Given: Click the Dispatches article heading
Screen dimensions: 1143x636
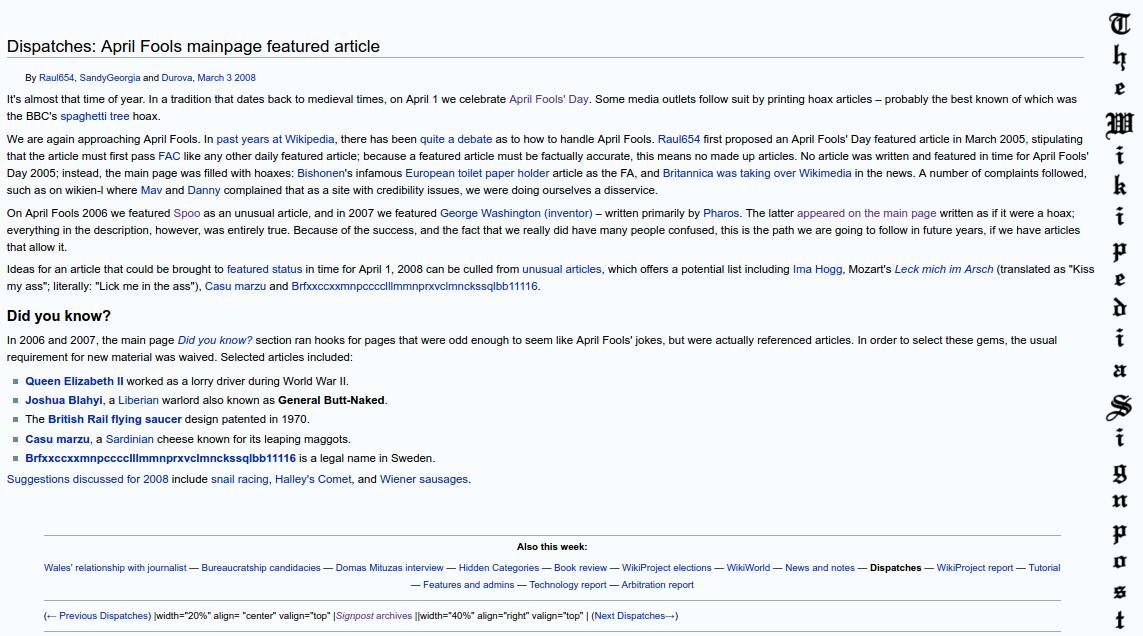Looking at the screenshot, I should (x=193, y=46).
